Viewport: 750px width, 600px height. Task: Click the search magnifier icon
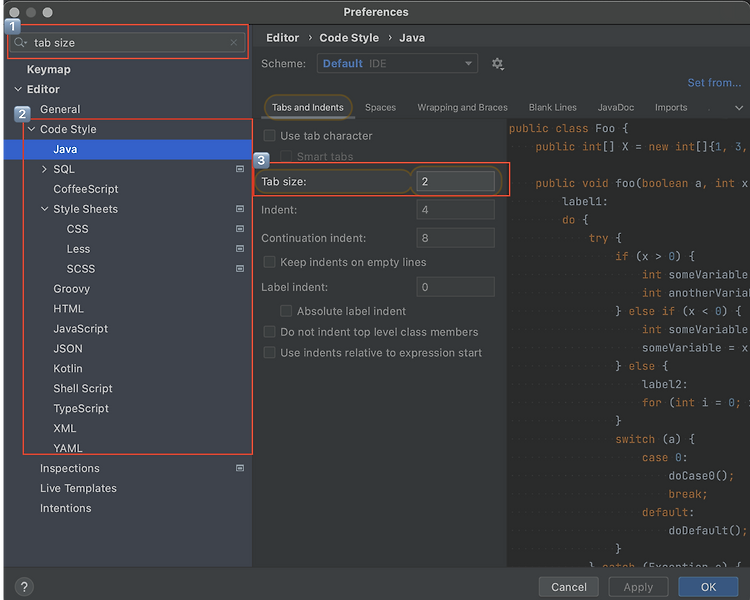(20, 43)
